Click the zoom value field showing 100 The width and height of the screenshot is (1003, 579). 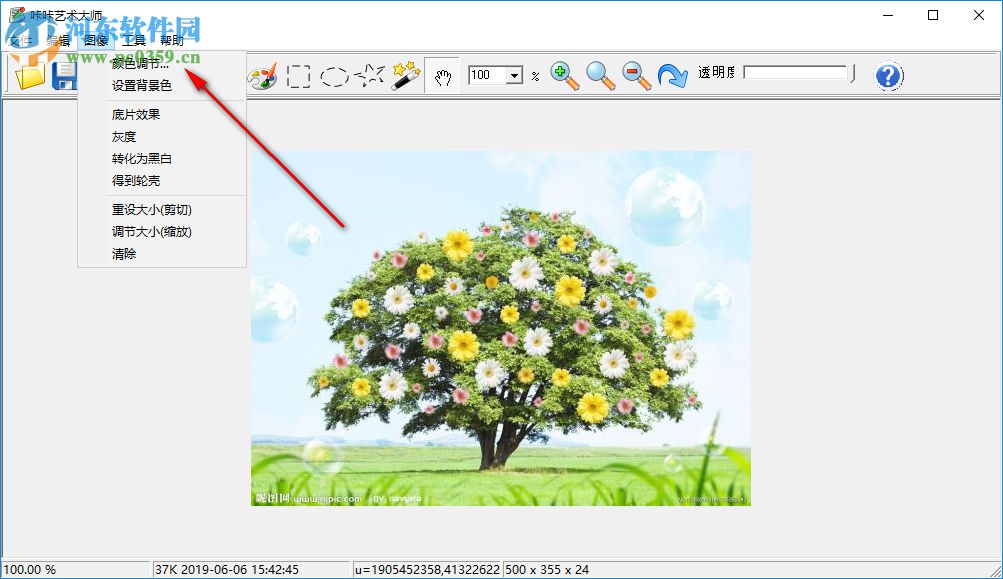[487, 75]
